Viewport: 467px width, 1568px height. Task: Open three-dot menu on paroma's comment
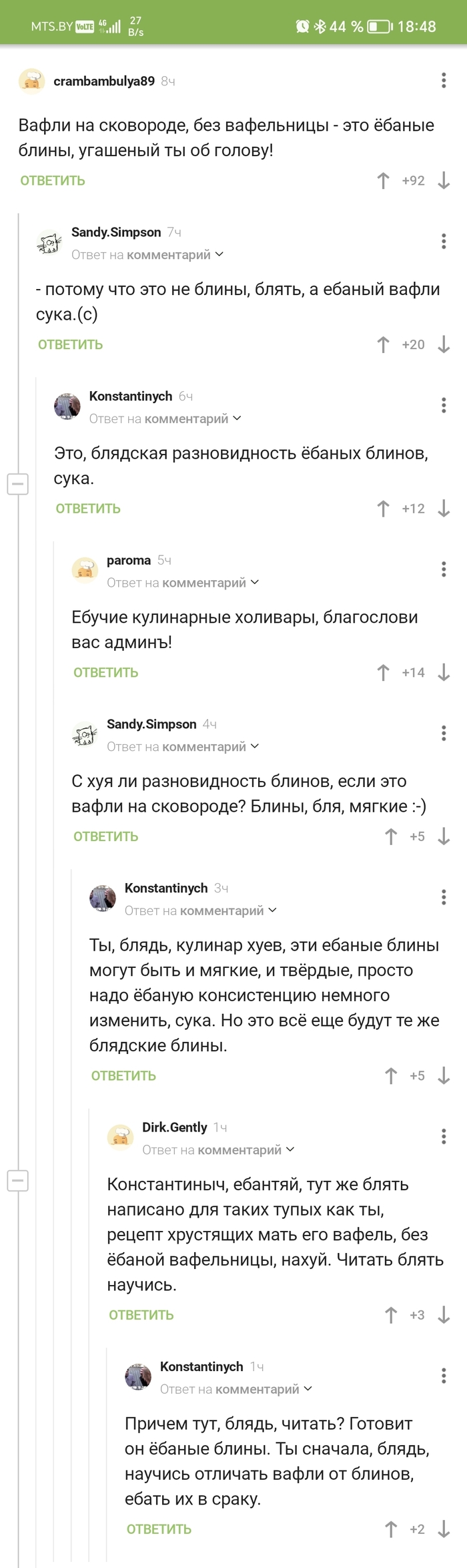(x=444, y=569)
